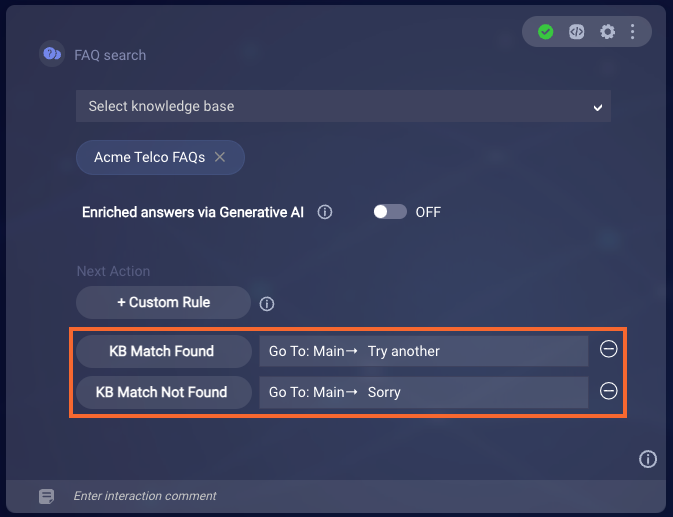The width and height of the screenshot is (673, 517).
Task: Remove the Acme Telco FAQs chip
Action: click(x=220, y=157)
